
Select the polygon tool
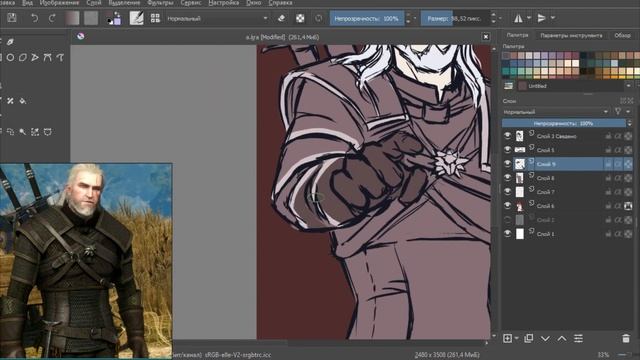pyautogui.click(x=23, y=58)
